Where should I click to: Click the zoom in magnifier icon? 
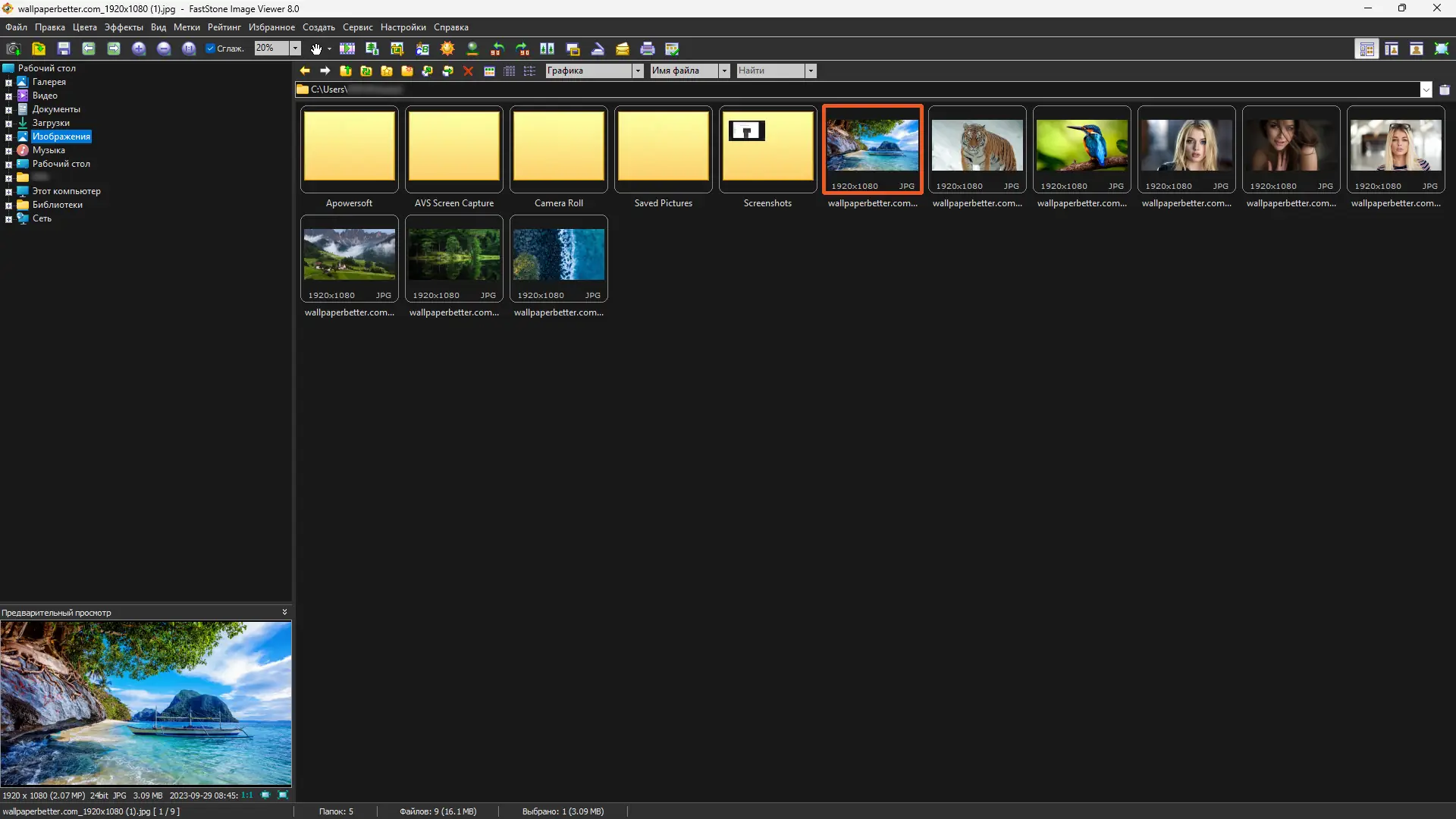(139, 49)
